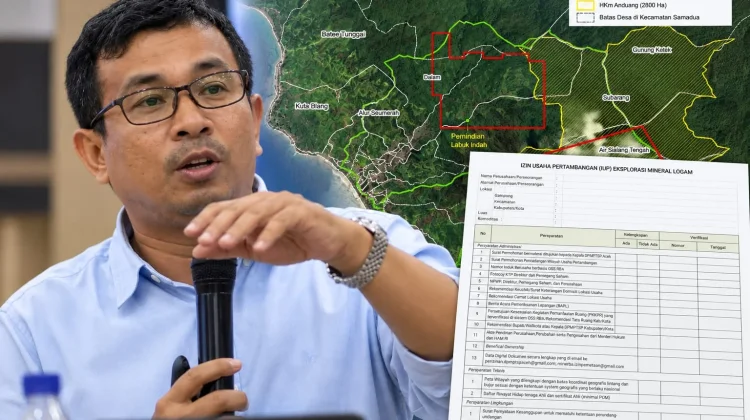Click row 2 "Surat Permohonan Pencadangan Wilayah Usaha Pertambangan"
The height and width of the screenshot is (420, 750).
(544, 261)
